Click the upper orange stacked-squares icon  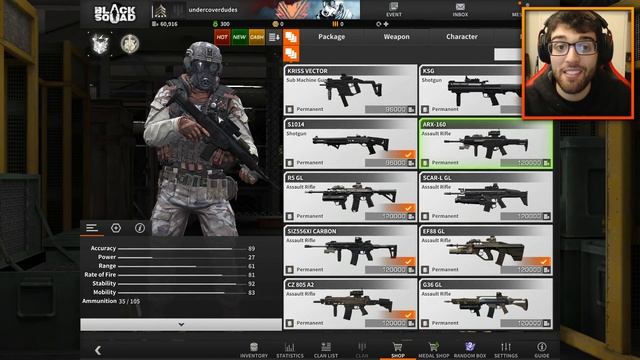[291, 37]
